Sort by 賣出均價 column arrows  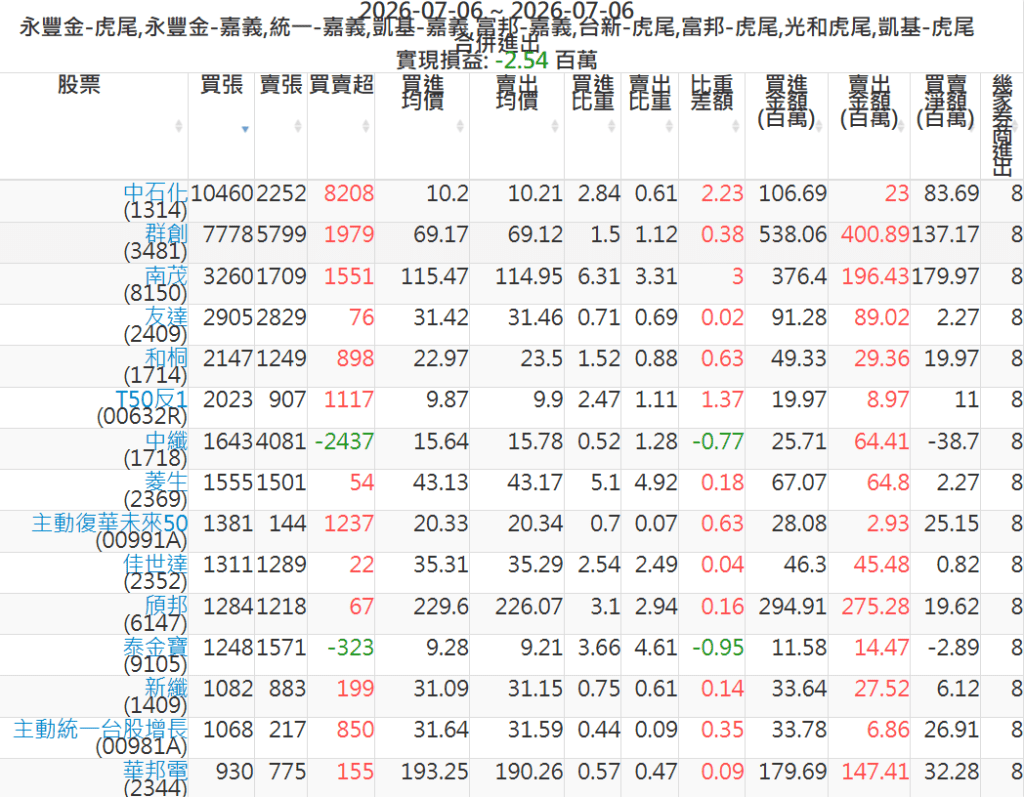pos(555,127)
